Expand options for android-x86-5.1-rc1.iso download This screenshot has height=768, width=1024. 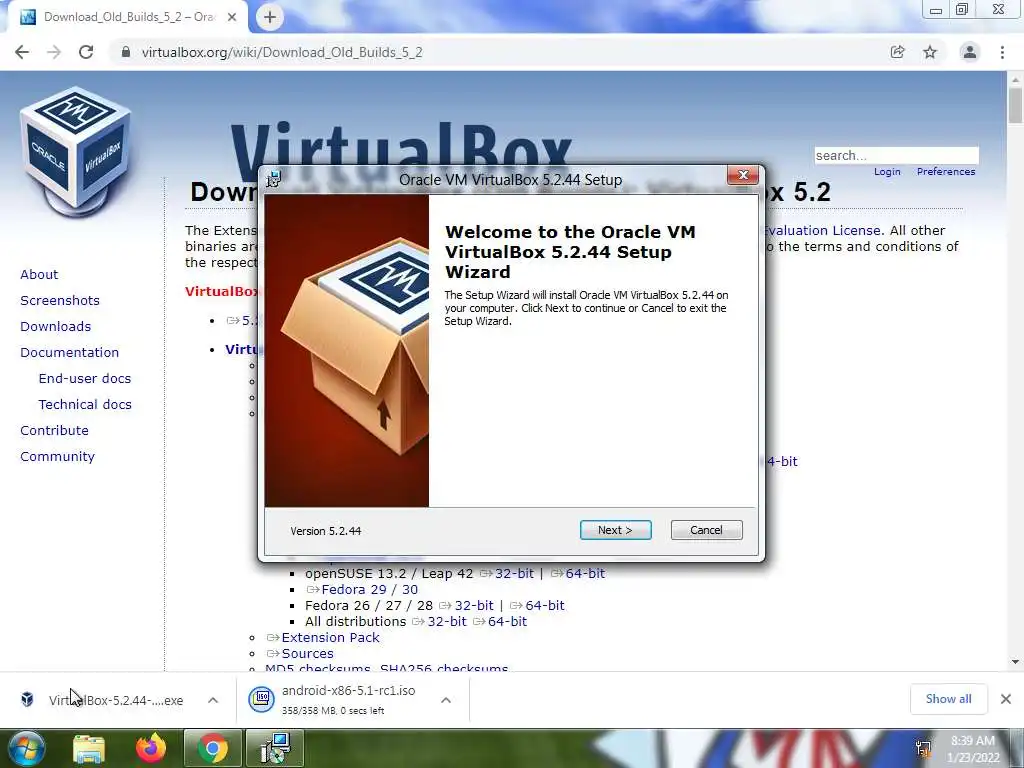pos(446,700)
